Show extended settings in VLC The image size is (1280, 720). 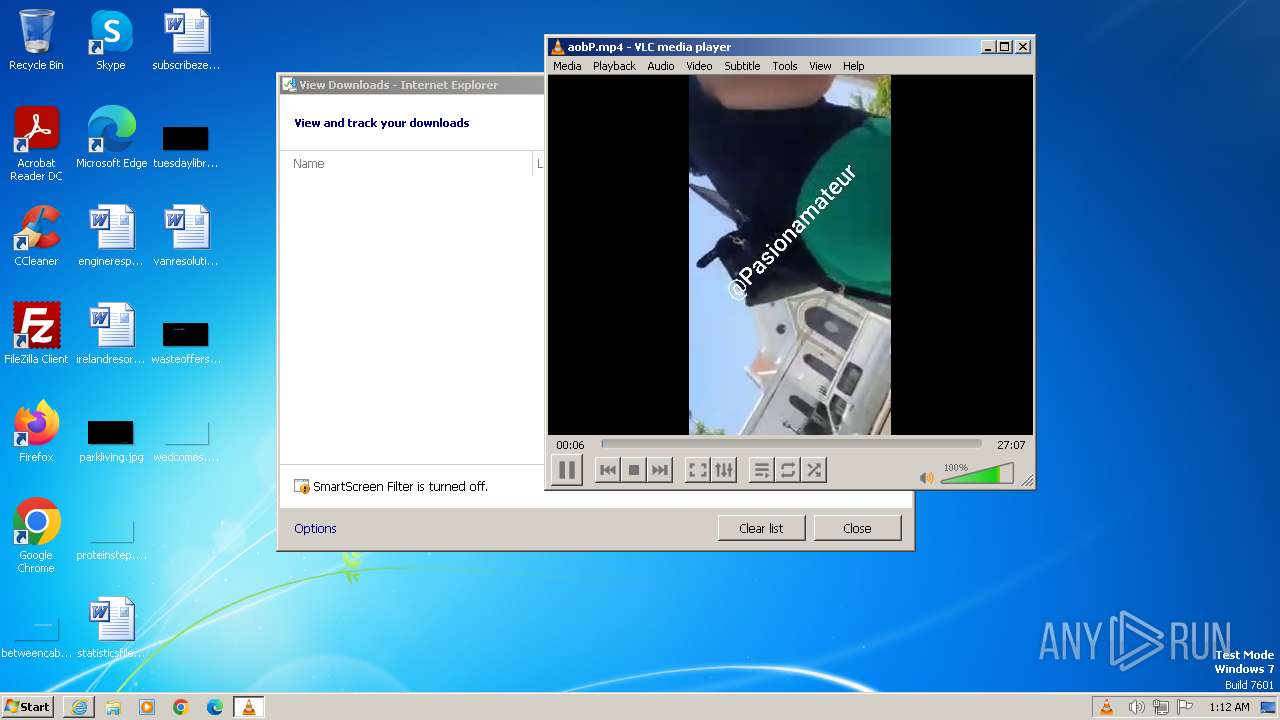(x=724, y=470)
